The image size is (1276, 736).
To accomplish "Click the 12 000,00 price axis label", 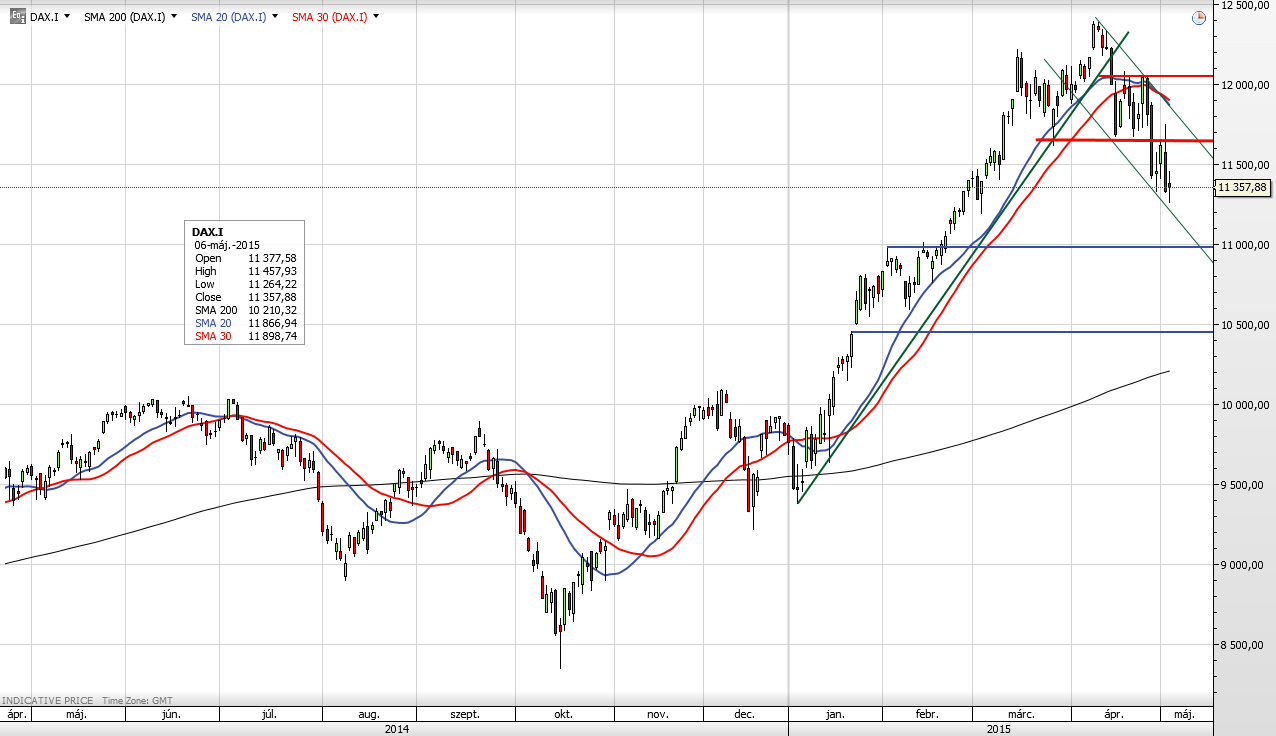I will [x=1243, y=85].
